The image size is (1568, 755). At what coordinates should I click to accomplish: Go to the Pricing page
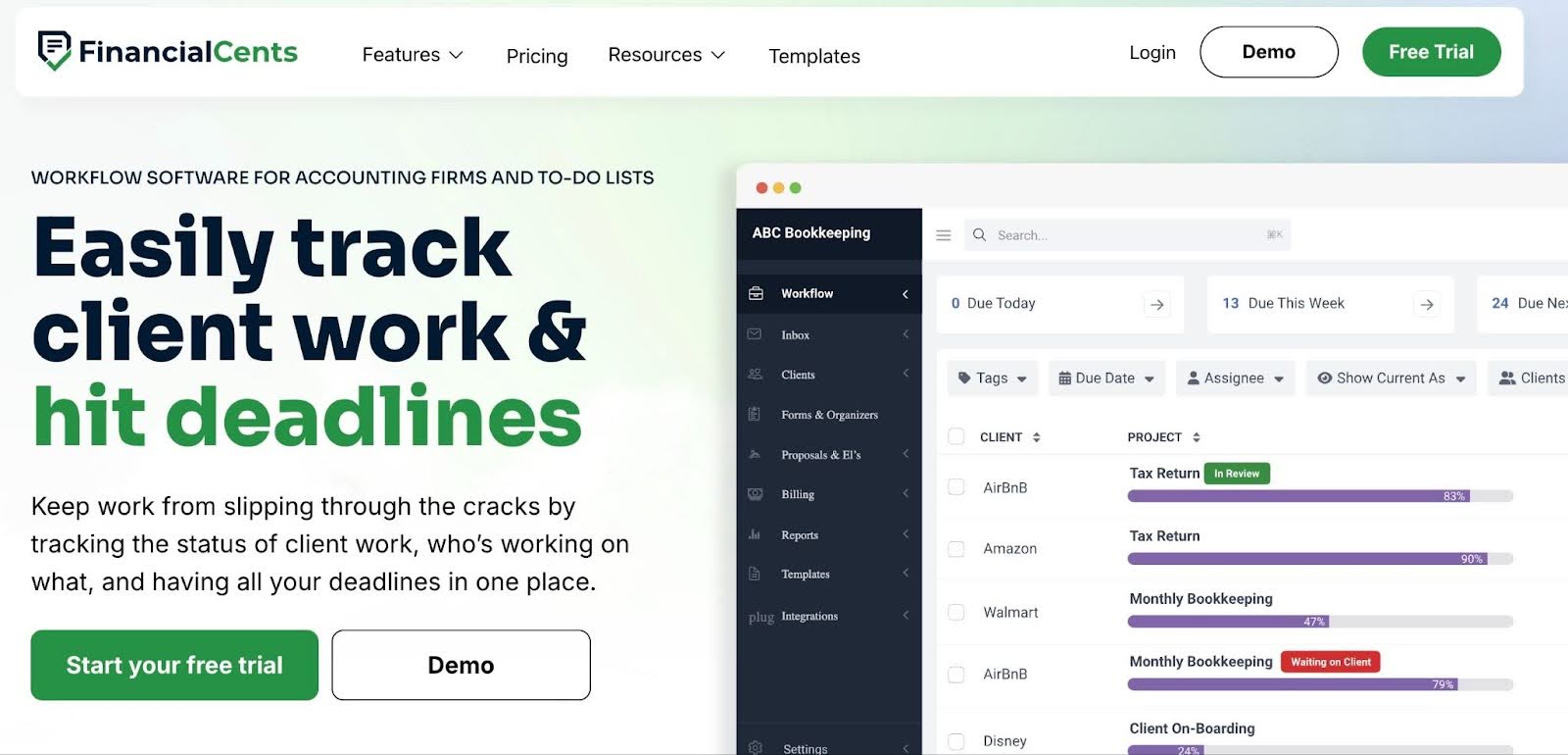tap(537, 56)
